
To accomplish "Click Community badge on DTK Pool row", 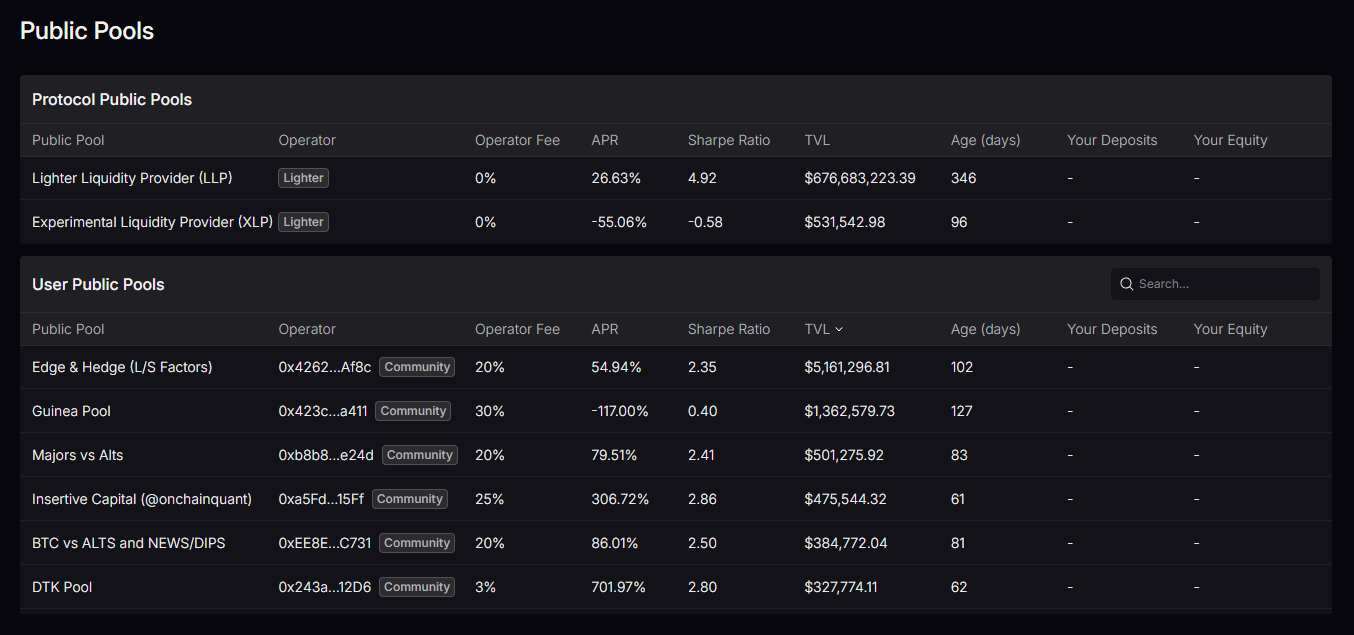I will click(x=417, y=587).
